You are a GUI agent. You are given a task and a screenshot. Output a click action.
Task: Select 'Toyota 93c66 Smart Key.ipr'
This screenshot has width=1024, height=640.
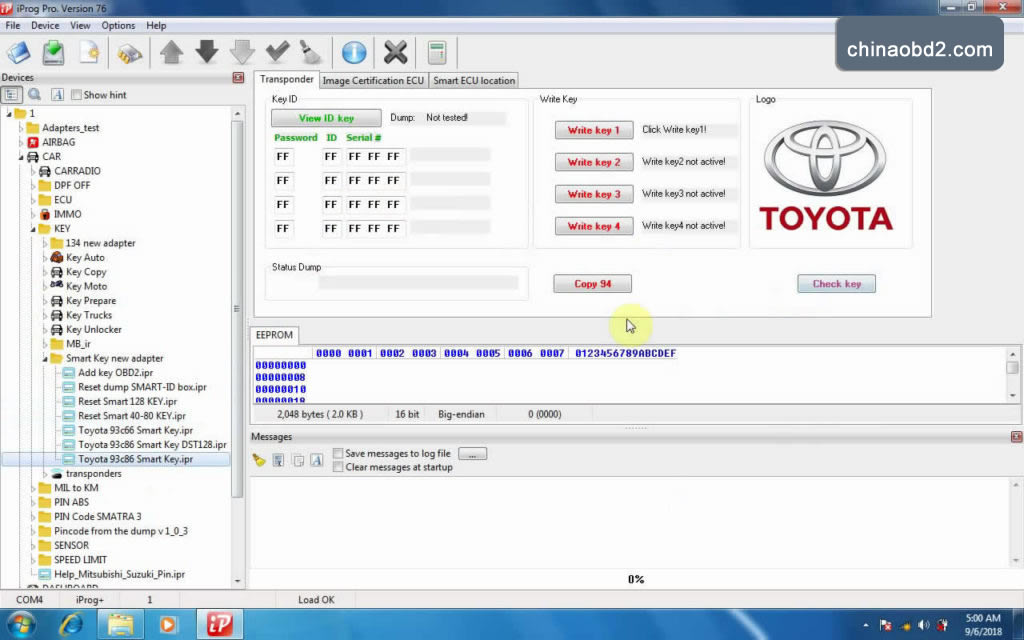135,430
